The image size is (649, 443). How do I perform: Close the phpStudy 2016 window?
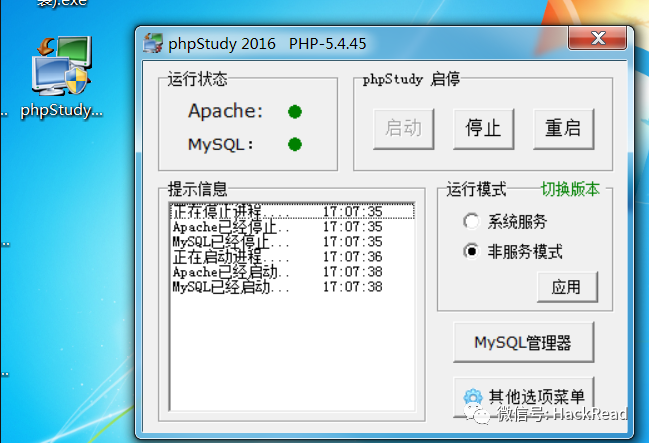[x=597, y=38]
